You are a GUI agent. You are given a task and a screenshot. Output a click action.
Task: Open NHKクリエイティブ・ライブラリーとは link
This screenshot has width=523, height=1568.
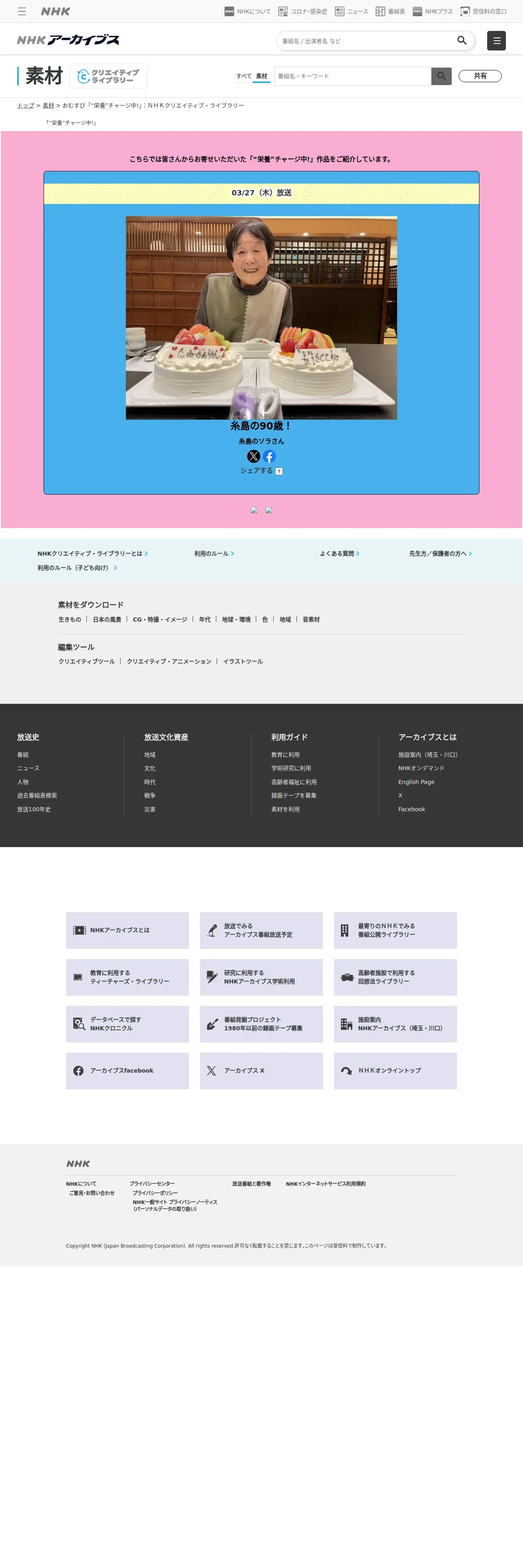(x=92, y=553)
